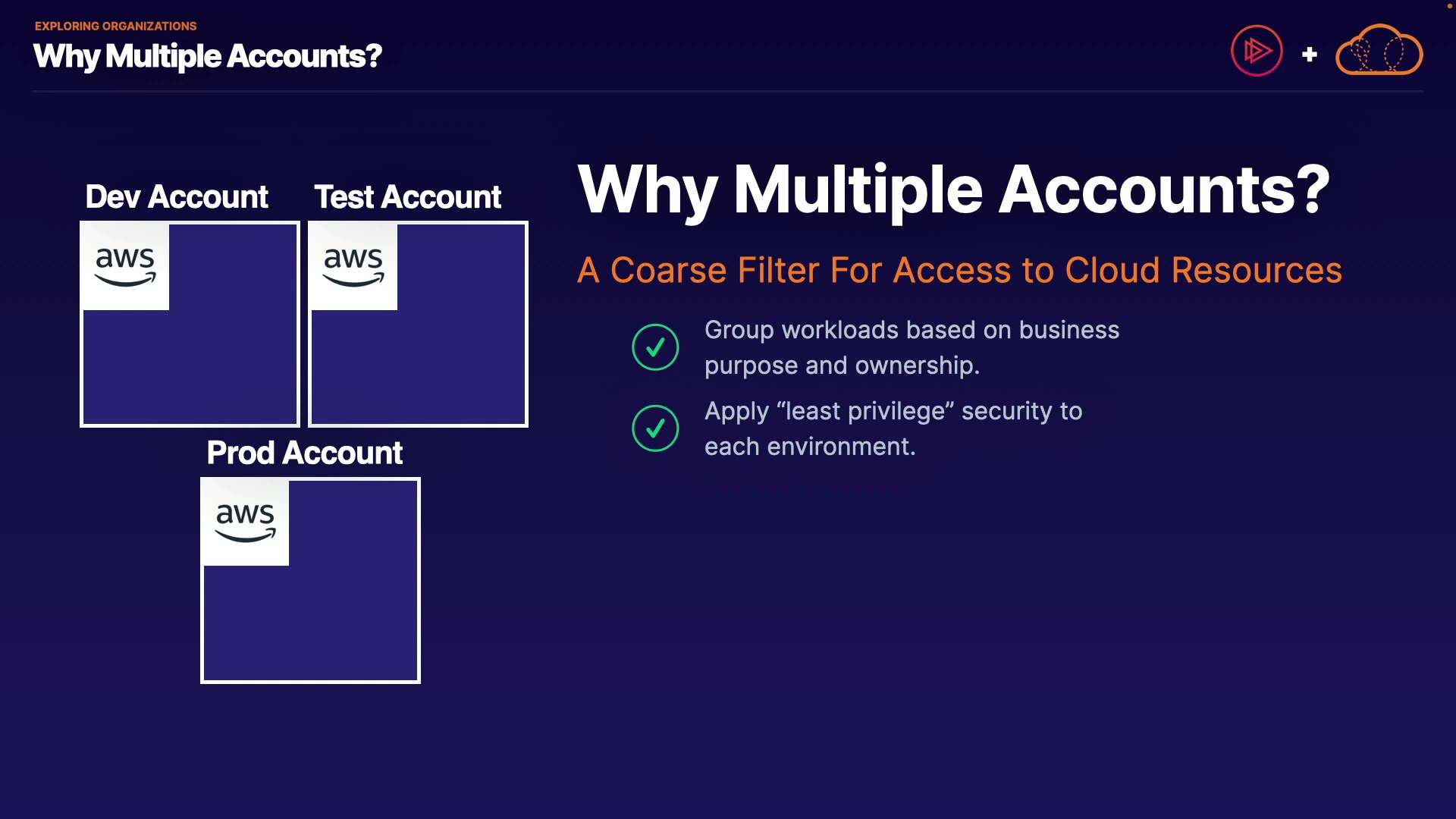
Task: Click the Dev Account label
Action: coord(177,197)
